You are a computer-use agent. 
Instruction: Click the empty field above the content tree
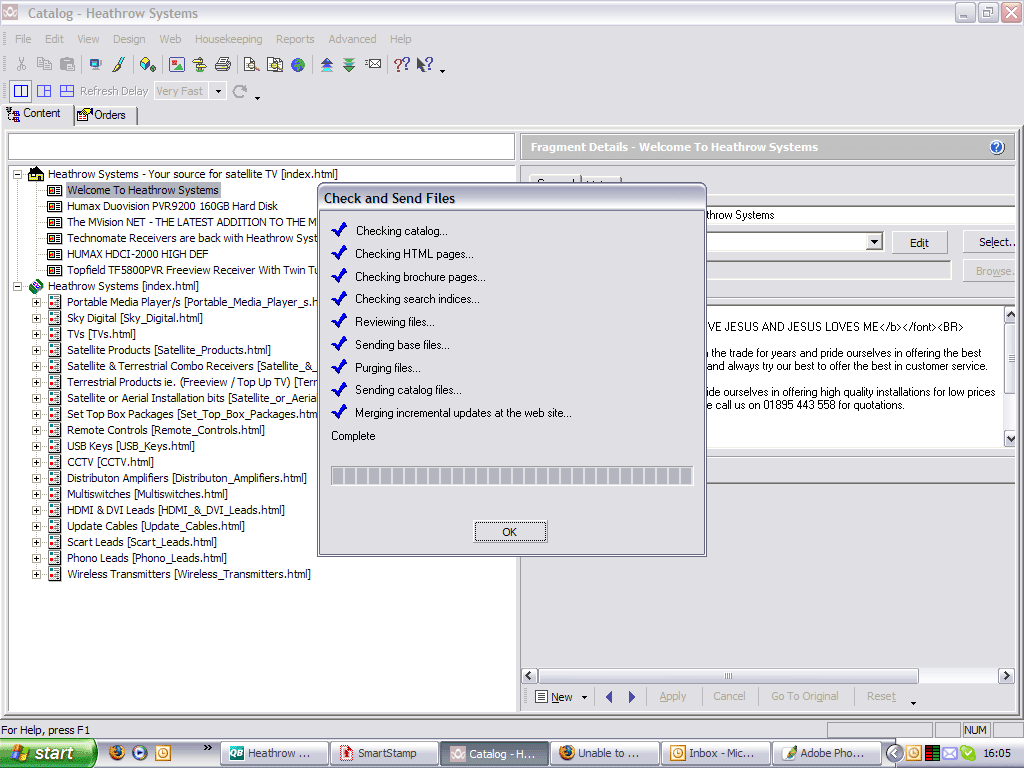coord(262,147)
